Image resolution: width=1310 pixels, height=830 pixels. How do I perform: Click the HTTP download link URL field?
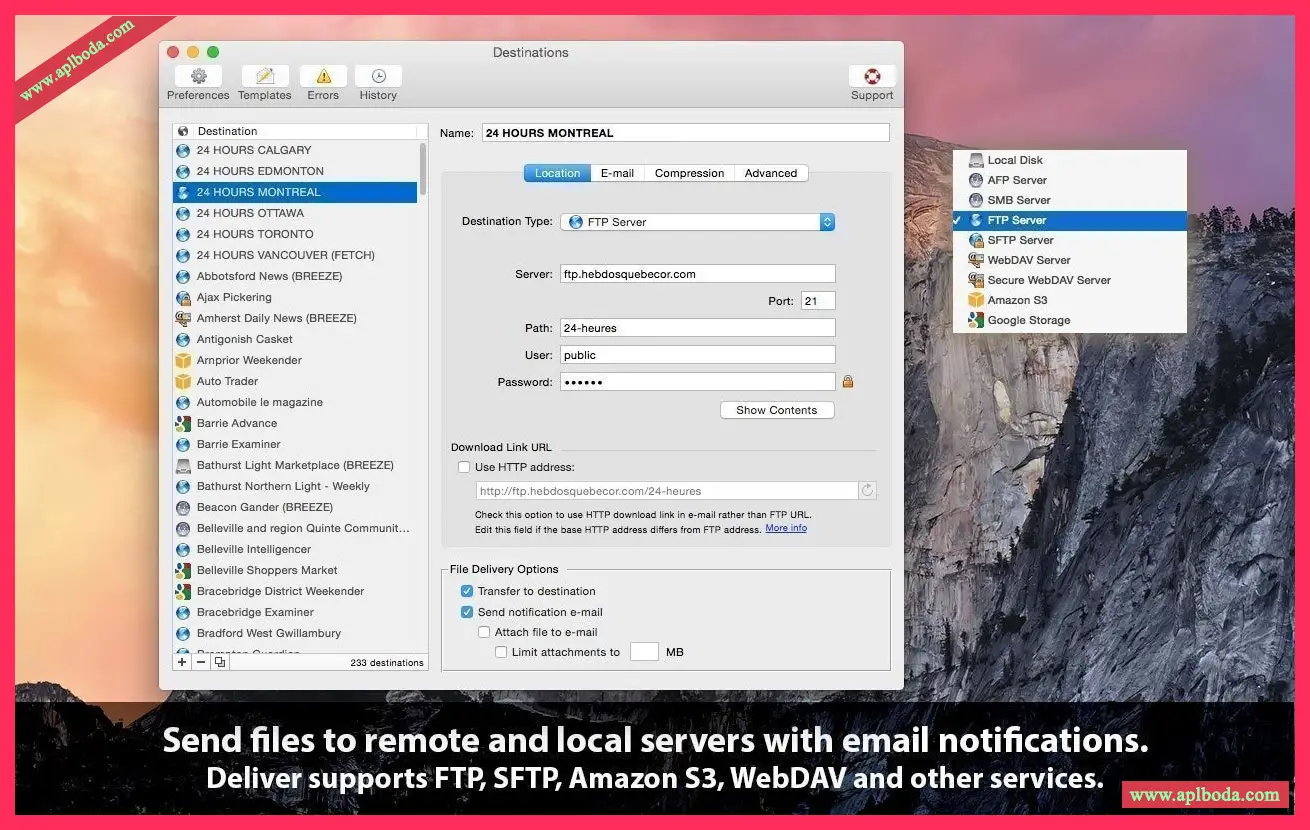pos(667,491)
